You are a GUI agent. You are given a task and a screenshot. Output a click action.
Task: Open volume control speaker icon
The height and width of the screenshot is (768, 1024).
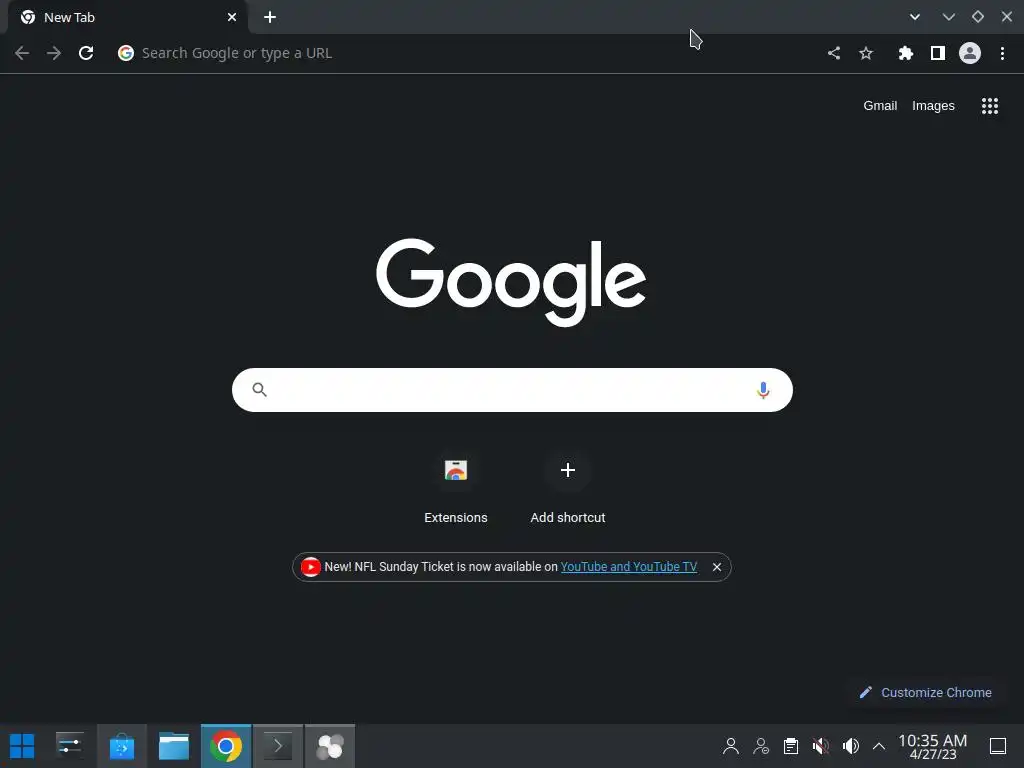coord(850,746)
